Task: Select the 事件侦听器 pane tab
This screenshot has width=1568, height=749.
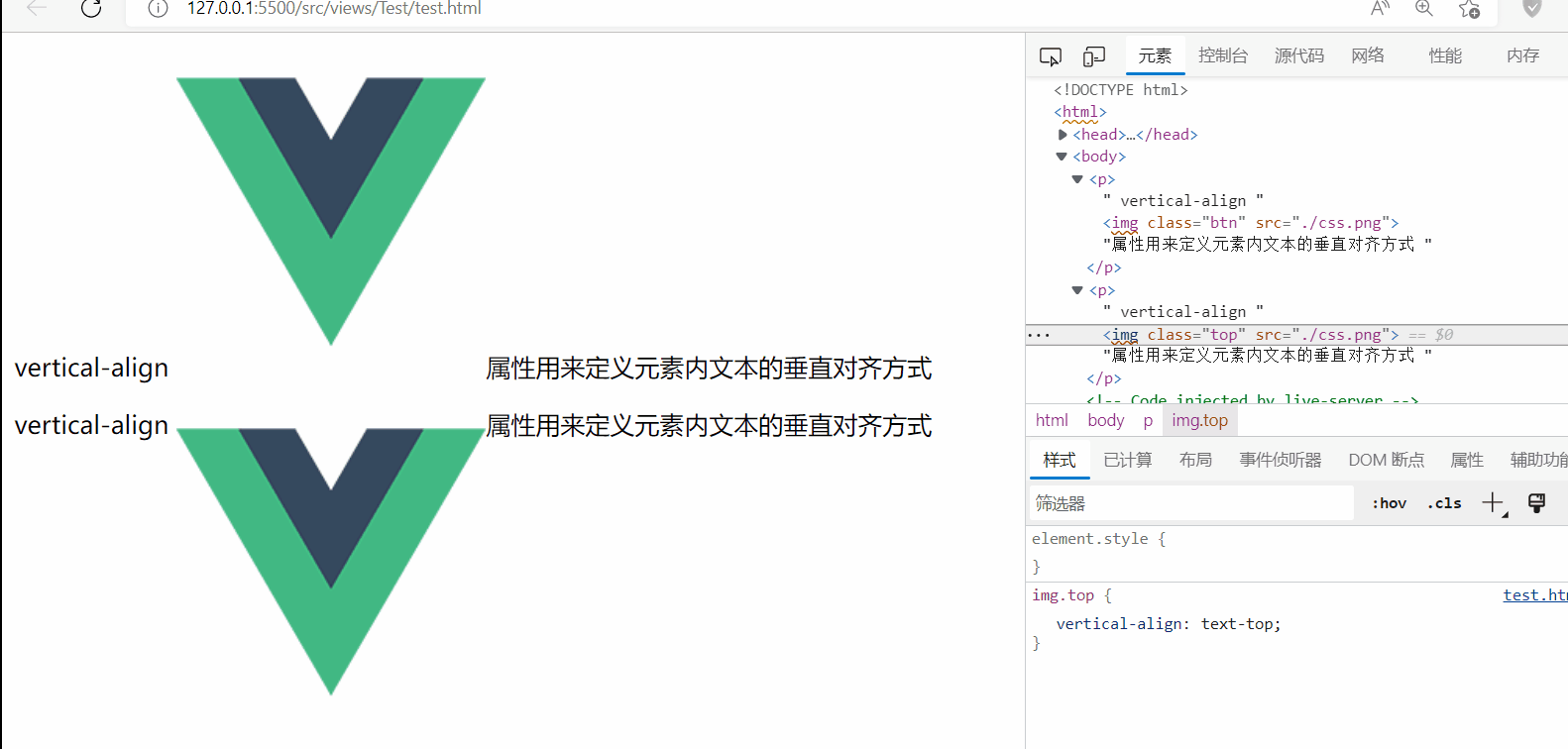Action: 1281,460
